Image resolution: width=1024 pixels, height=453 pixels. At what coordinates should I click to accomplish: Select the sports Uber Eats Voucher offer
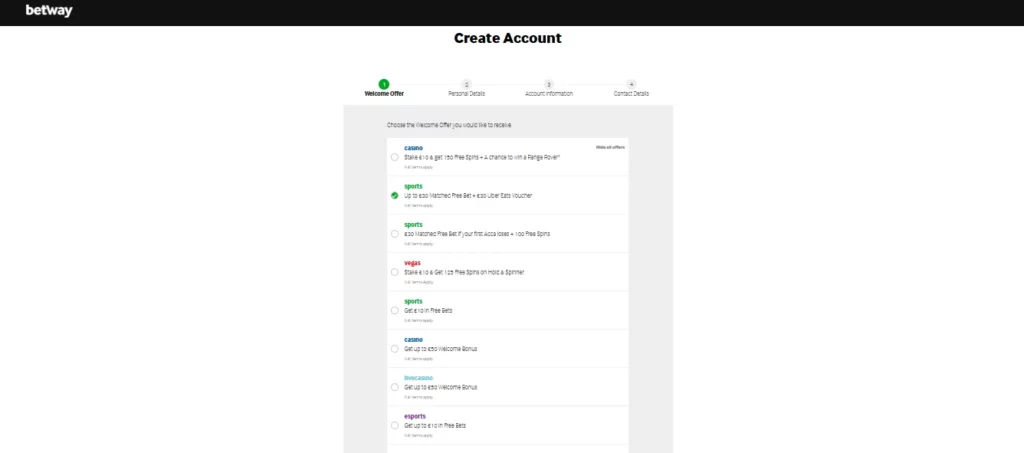(394, 195)
